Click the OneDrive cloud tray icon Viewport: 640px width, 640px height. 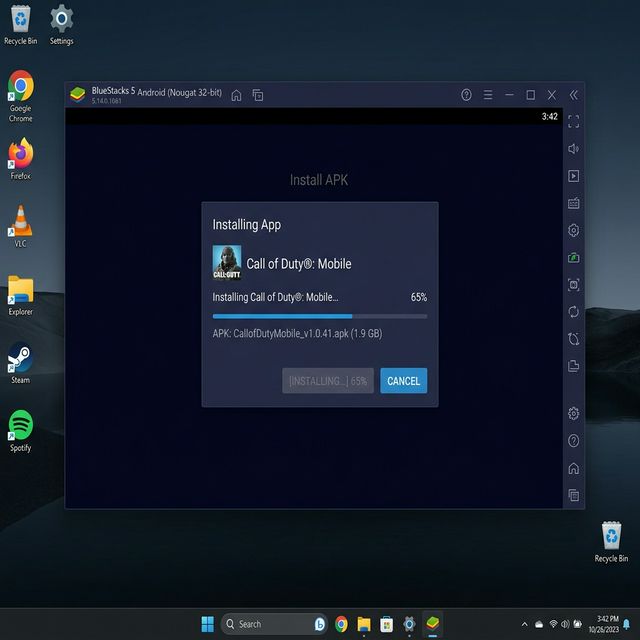point(539,624)
